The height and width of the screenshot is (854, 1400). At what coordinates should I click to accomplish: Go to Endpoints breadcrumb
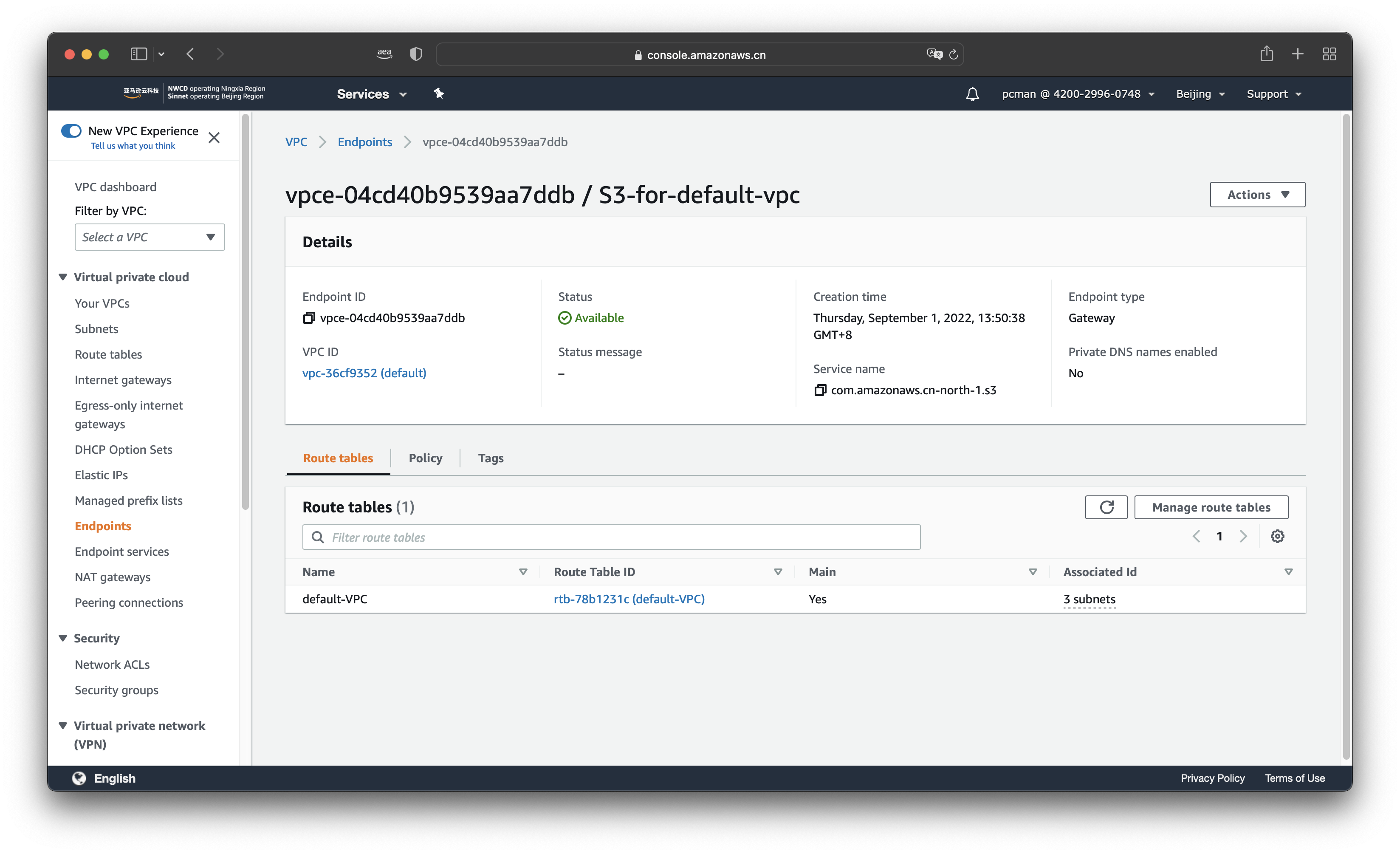coord(365,142)
